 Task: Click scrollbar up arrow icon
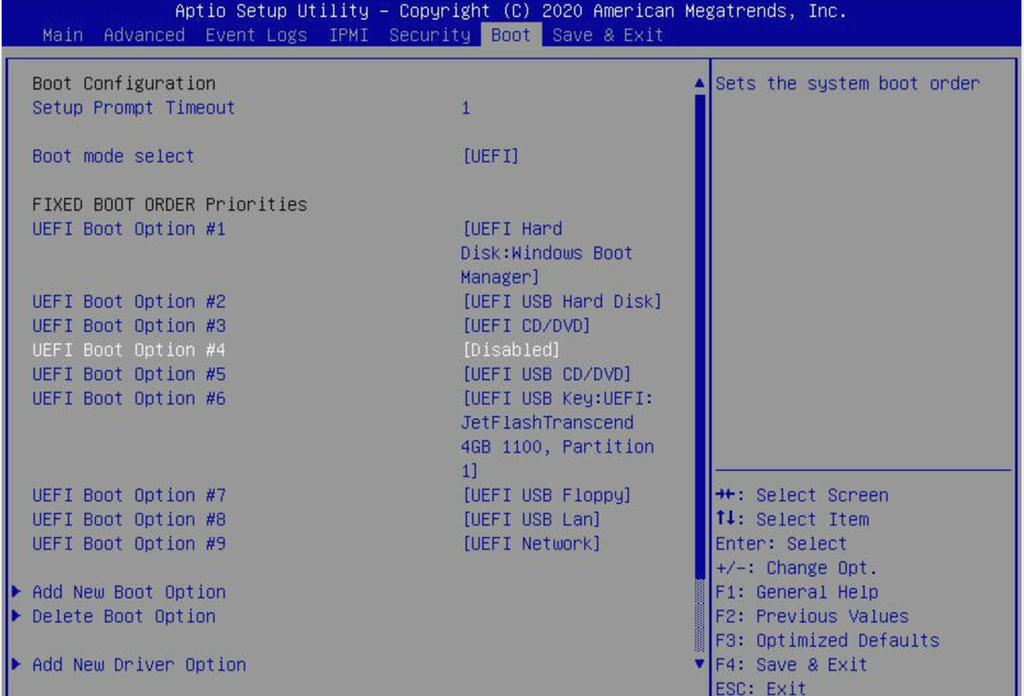(x=700, y=85)
